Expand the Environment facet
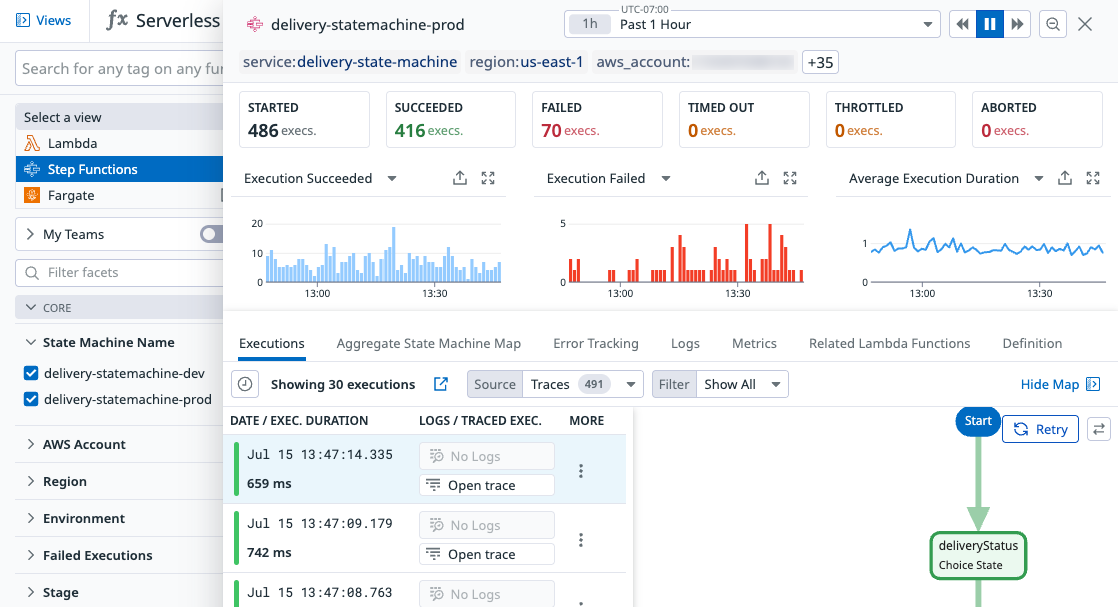 31,518
